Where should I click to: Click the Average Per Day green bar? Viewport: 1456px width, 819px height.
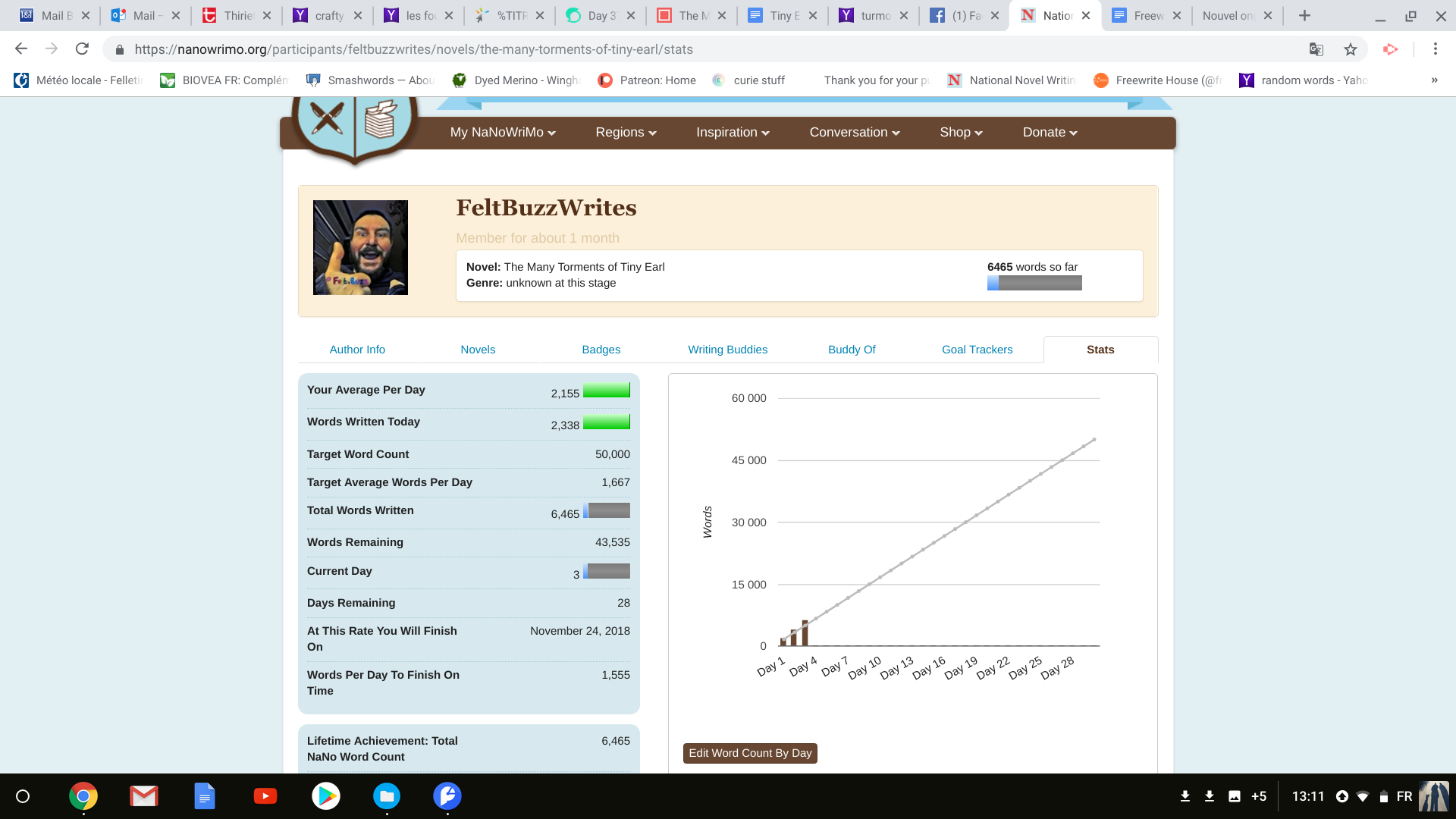coord(607,391)
